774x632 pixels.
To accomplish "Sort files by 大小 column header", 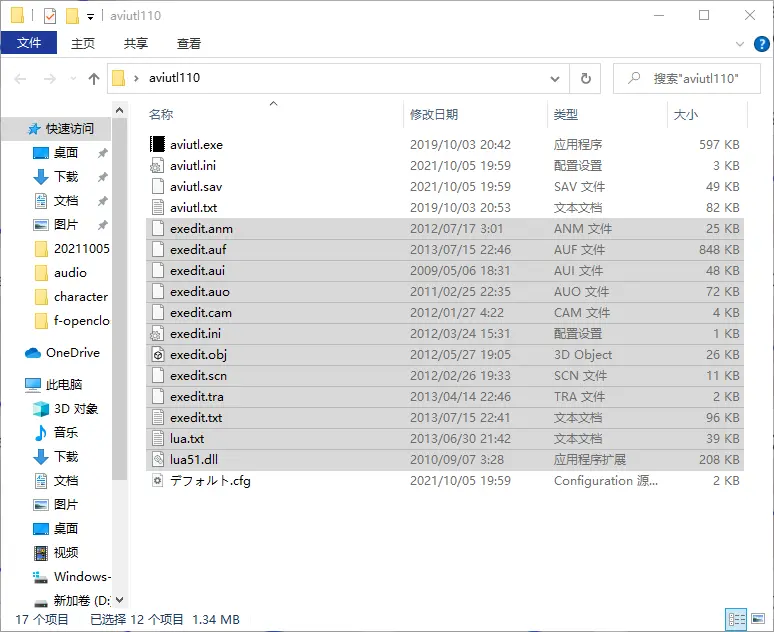I will click(686, 115).
